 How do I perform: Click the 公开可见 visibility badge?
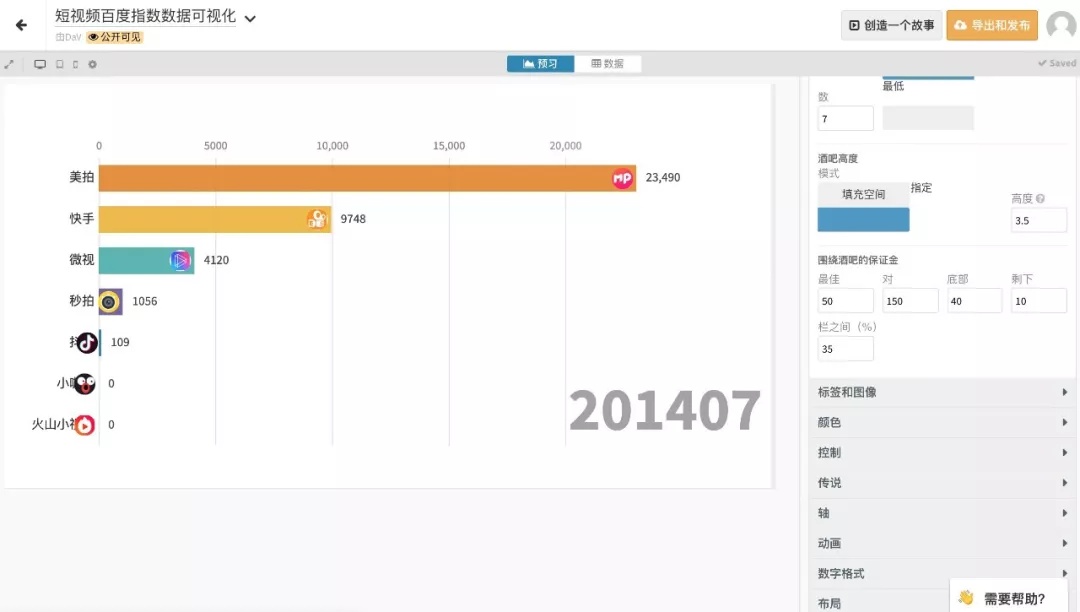coord(114,37)
